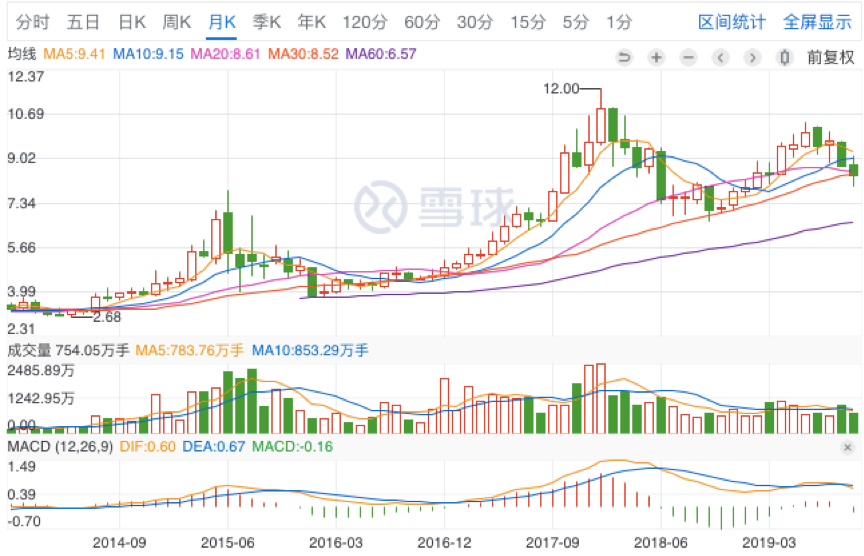This screenshot has width=864, height=556.
Task: Click the MA60:6.57 label
Action: tap(381, 54)
